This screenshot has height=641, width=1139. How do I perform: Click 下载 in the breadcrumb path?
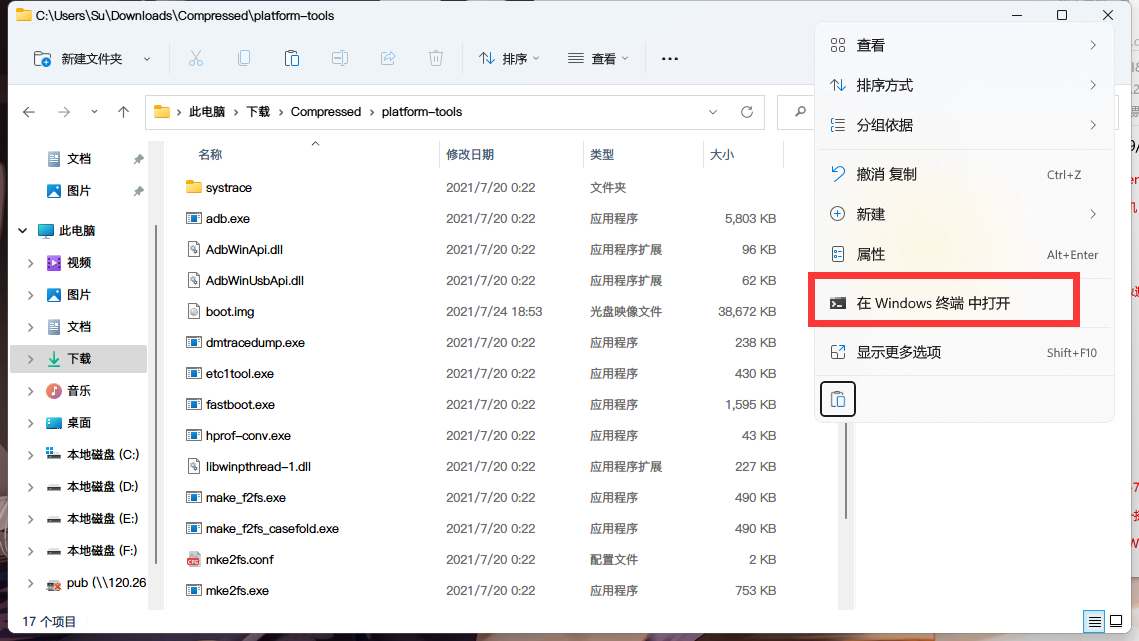pos(258,112)
